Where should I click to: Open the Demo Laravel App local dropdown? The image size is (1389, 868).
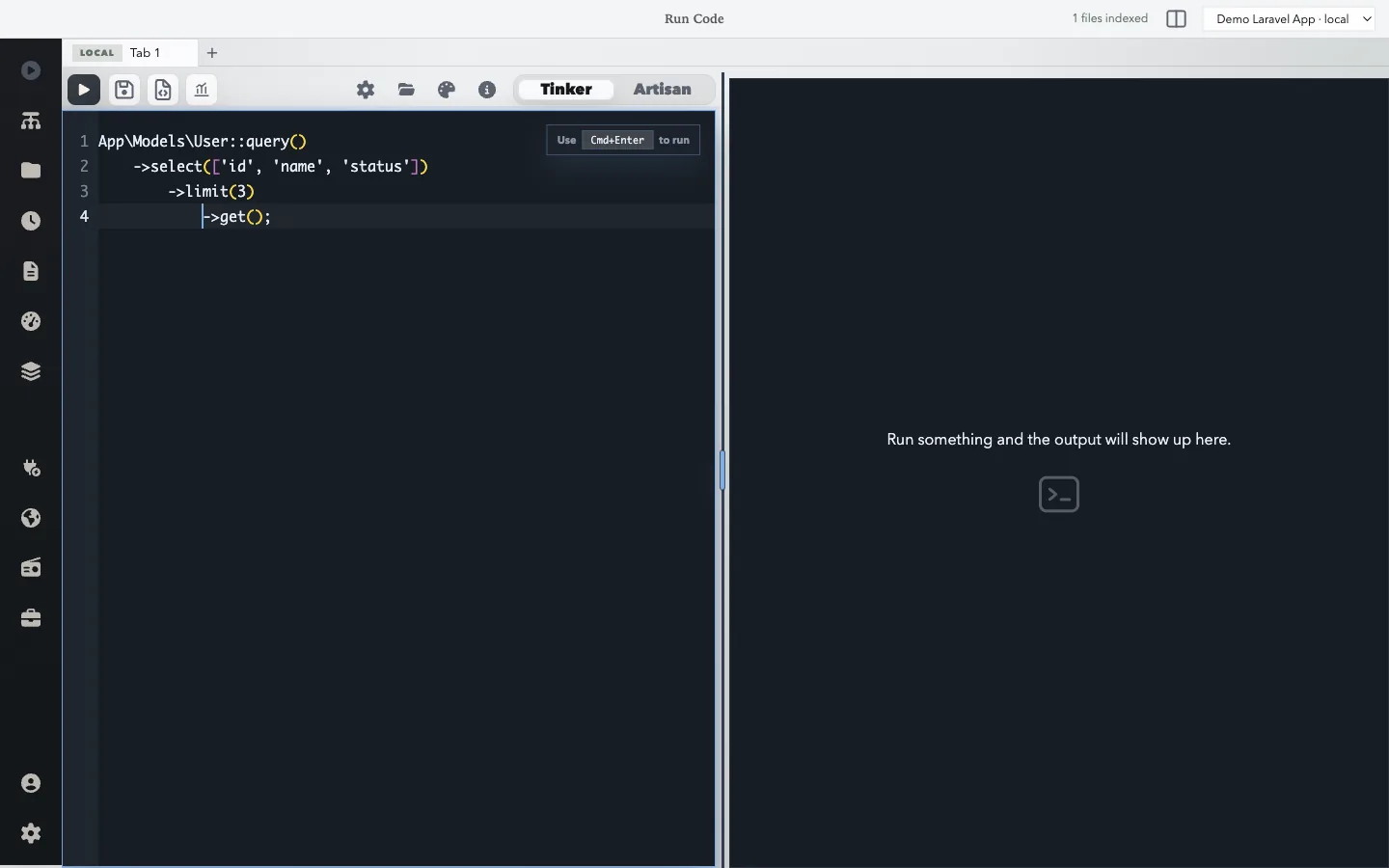(1289, 19)
